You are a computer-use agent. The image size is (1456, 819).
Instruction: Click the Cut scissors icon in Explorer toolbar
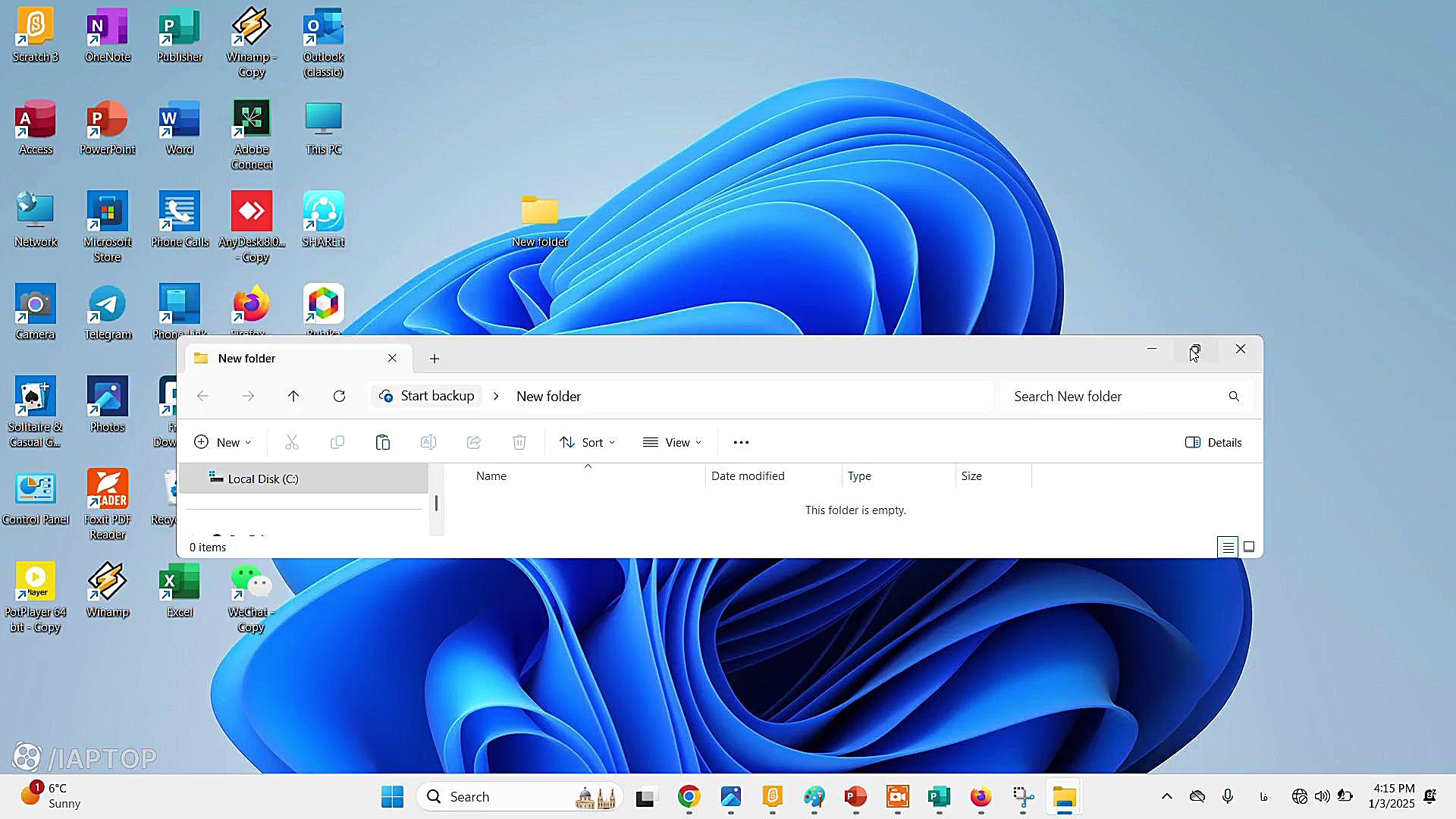[291, 442]
